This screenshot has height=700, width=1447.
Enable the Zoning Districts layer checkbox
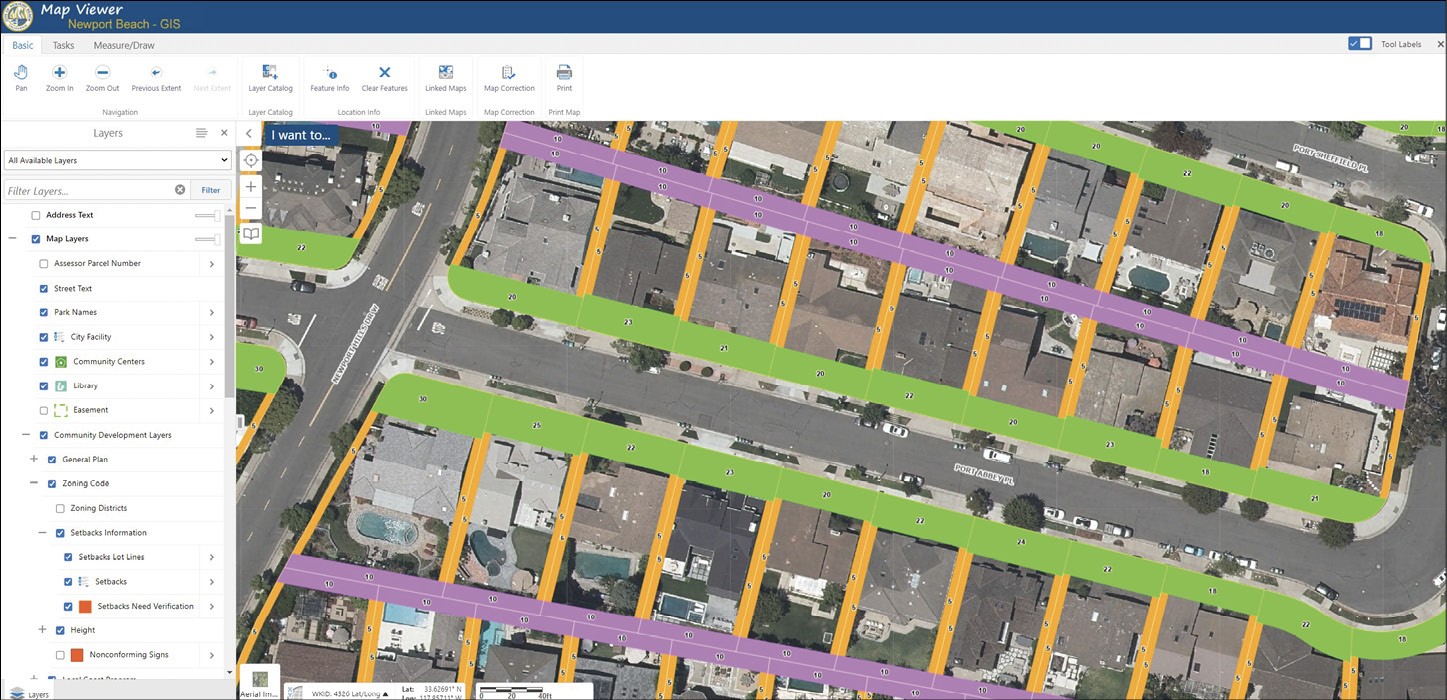pyautogui.click(x=59, y=507)
